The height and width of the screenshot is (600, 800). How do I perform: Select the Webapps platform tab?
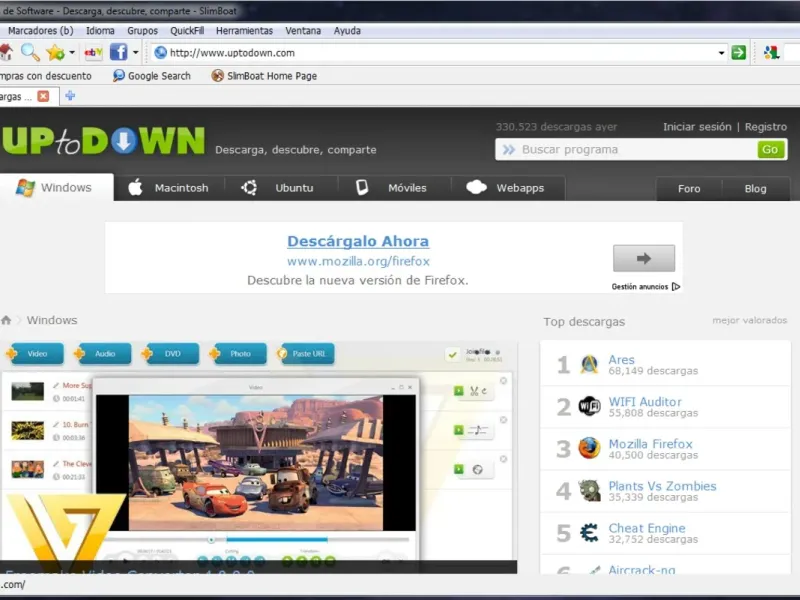pyautogui.click(x=508, y=188)
